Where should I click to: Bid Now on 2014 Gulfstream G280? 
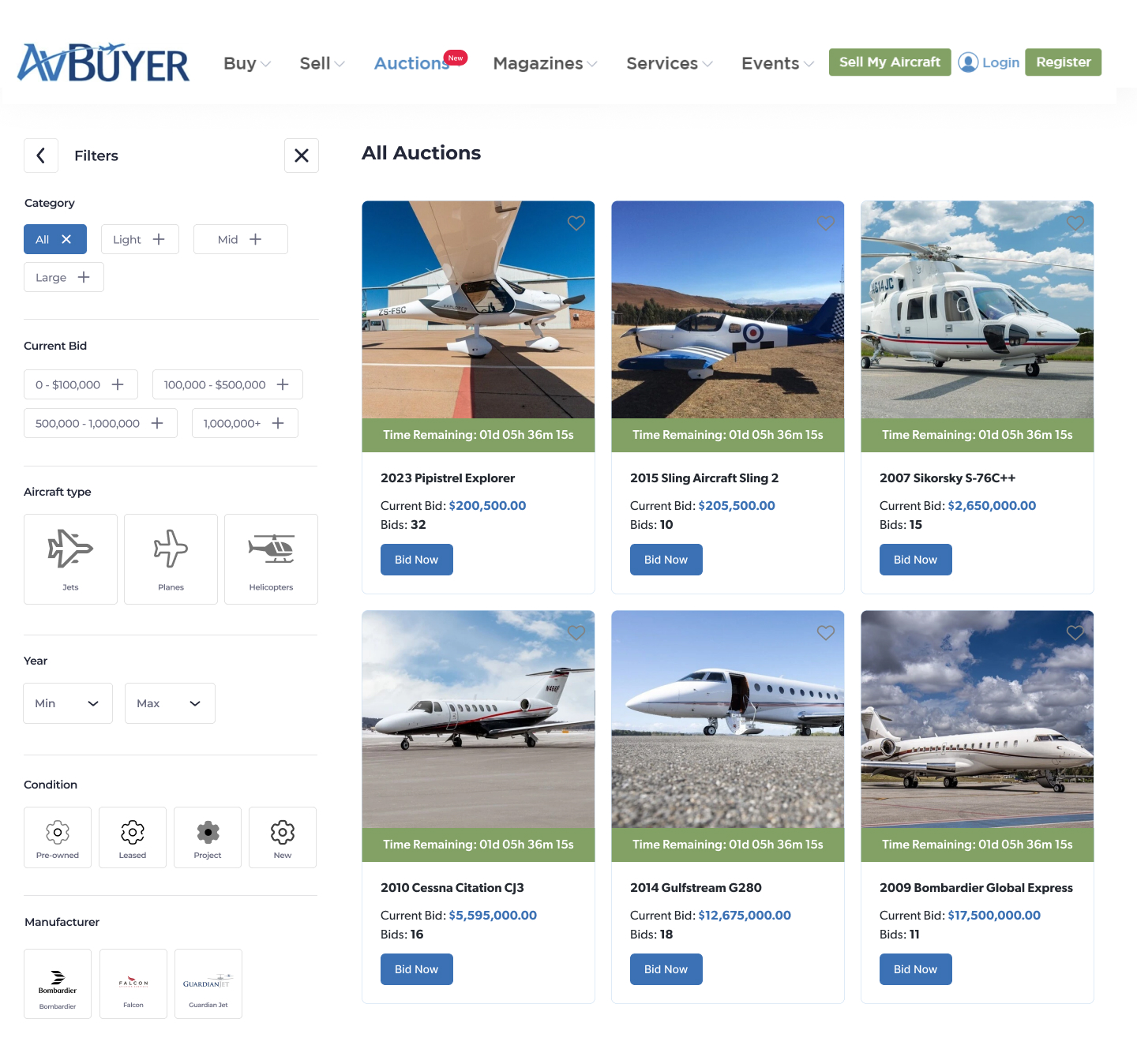(666, 969)
